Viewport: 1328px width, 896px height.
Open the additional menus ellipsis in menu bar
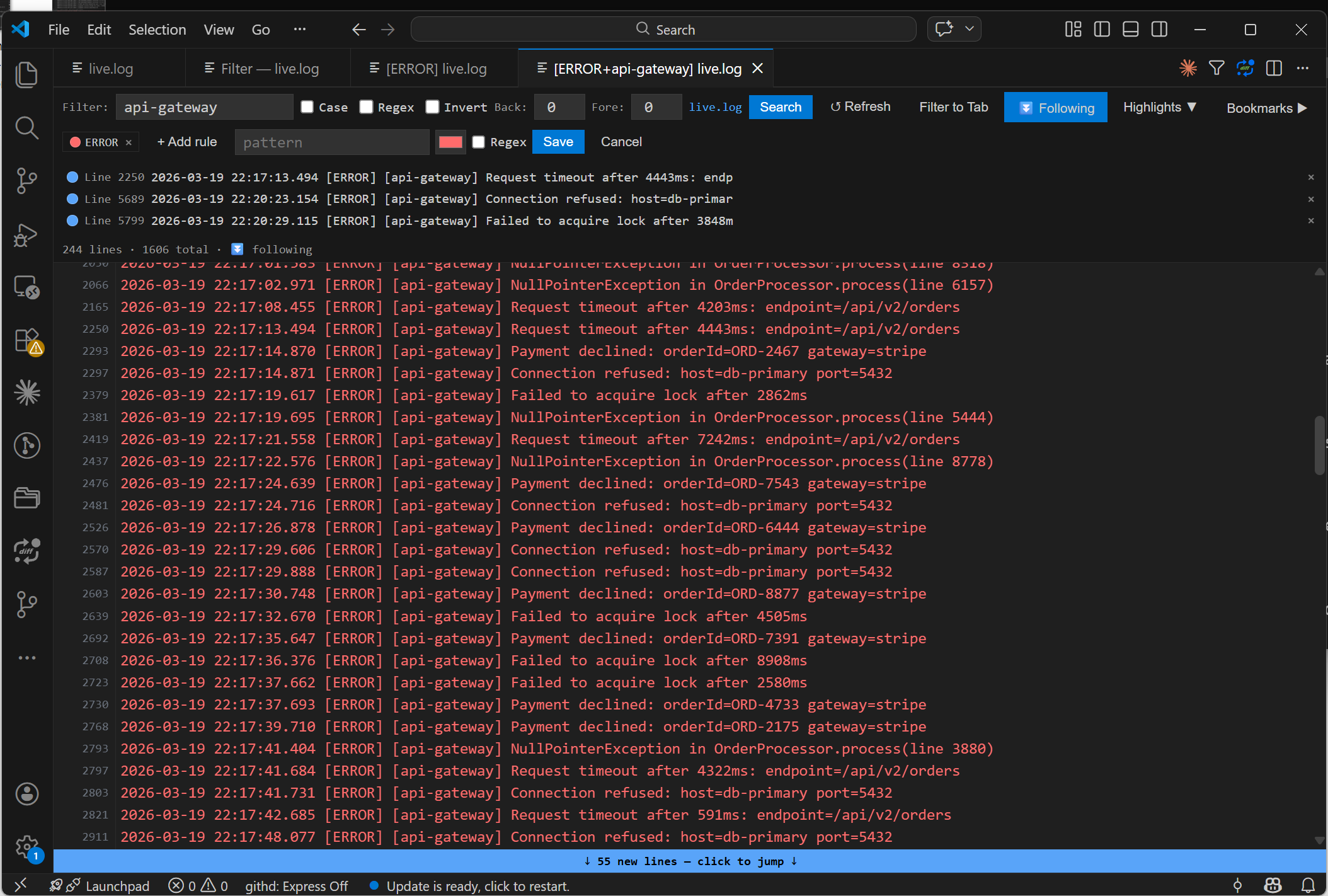300,29
